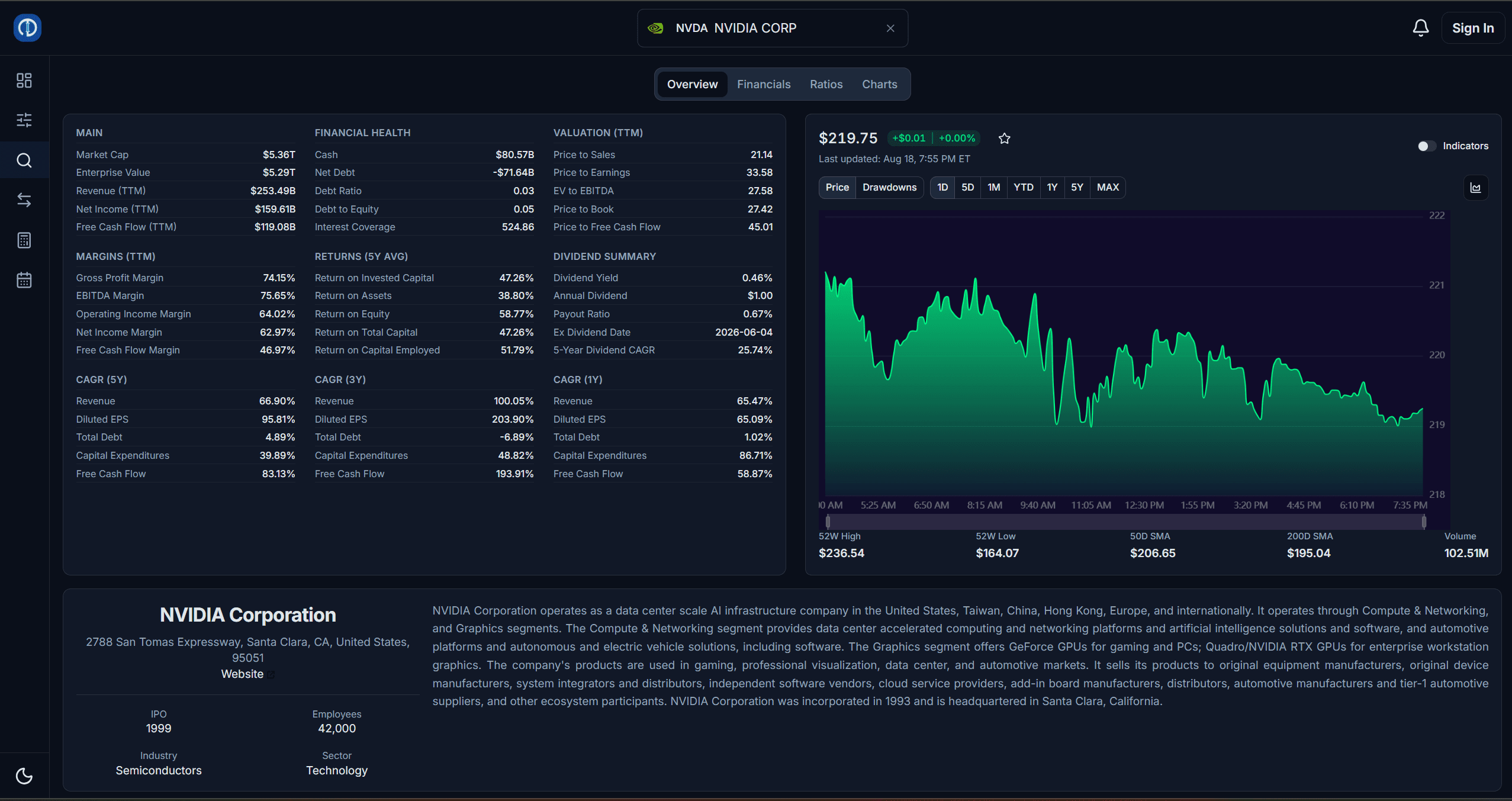
Task: Open the company Website link
Action: pos(242,674)
